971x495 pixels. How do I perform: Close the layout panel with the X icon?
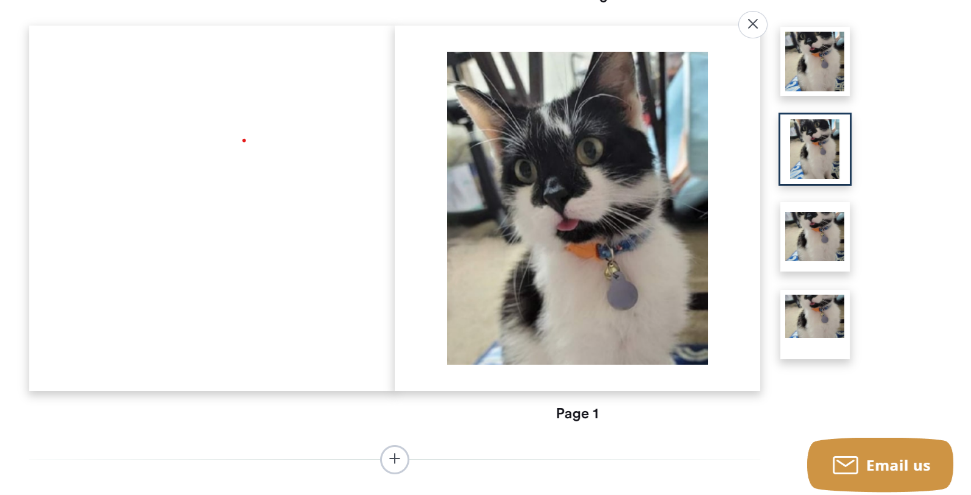752,24
